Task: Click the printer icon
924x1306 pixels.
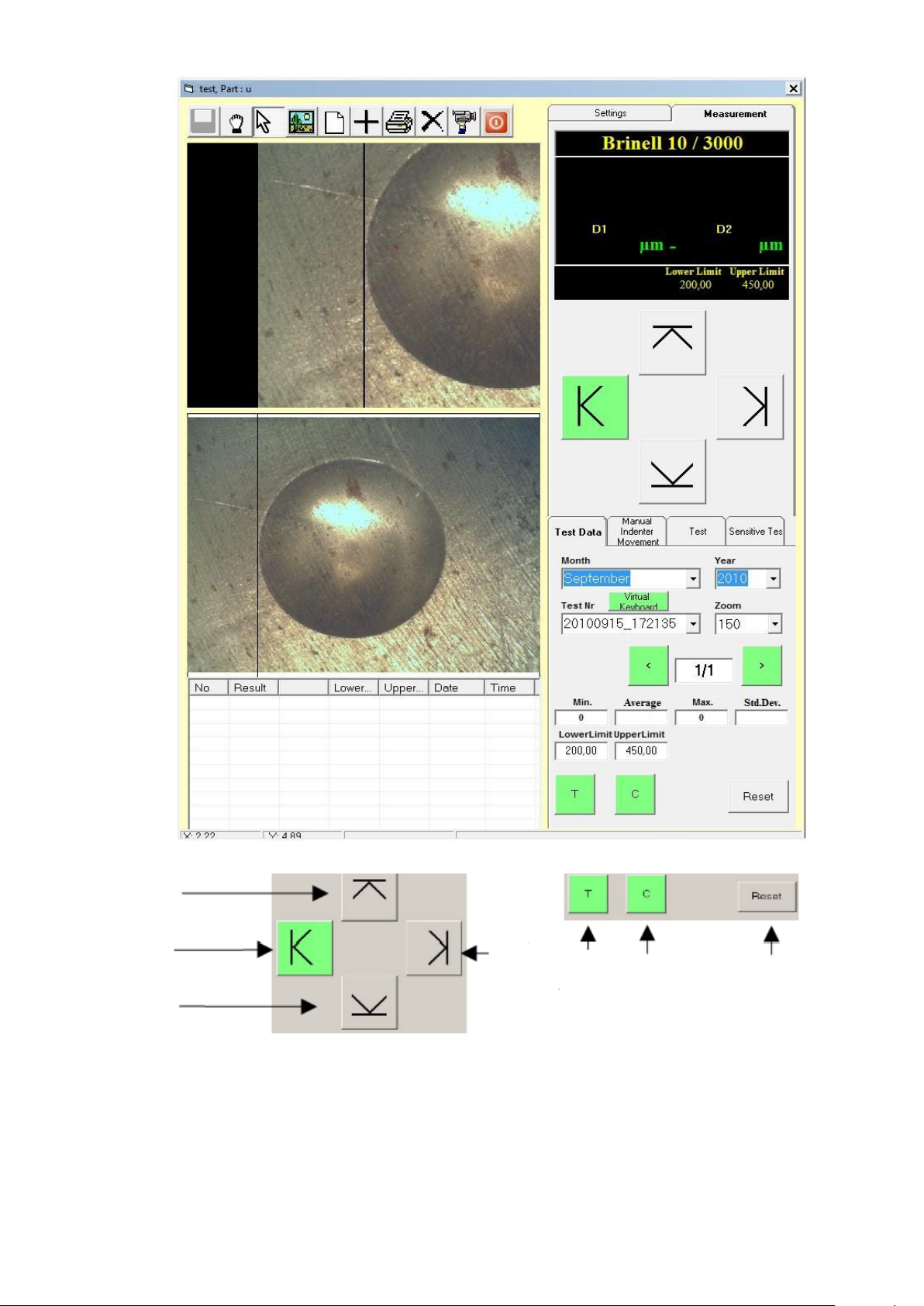Action: point(399,122)
